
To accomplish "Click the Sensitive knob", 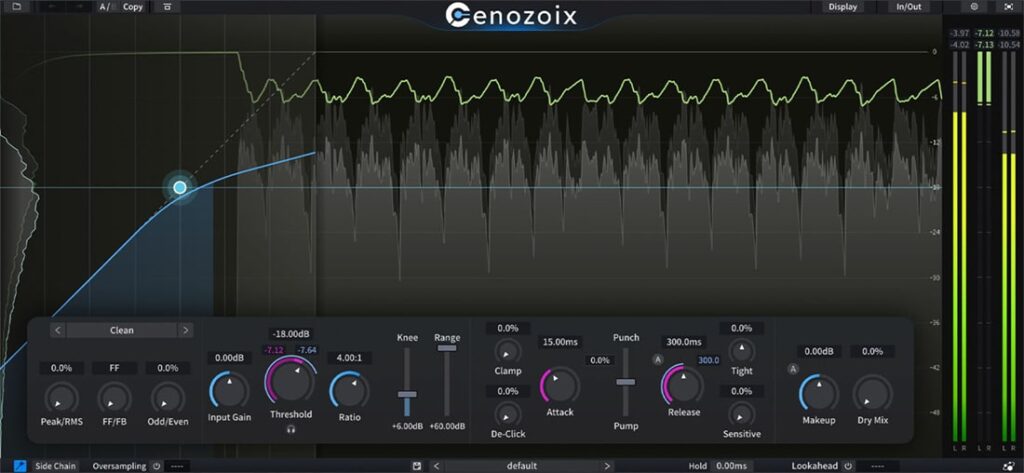I will coord(741,414).
